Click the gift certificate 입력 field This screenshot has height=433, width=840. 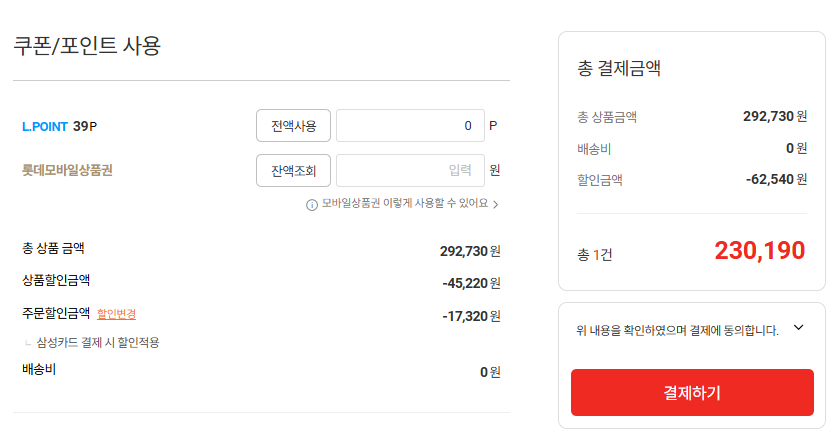click(x=410, y=171)
